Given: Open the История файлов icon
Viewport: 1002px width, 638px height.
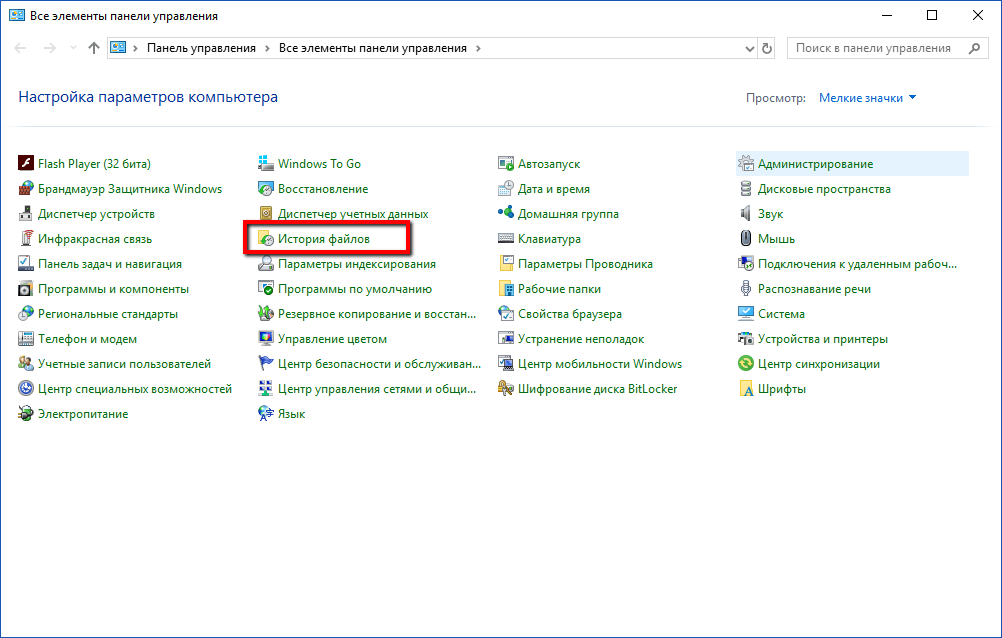Looking at the screenshot, I should coord(266,238).
